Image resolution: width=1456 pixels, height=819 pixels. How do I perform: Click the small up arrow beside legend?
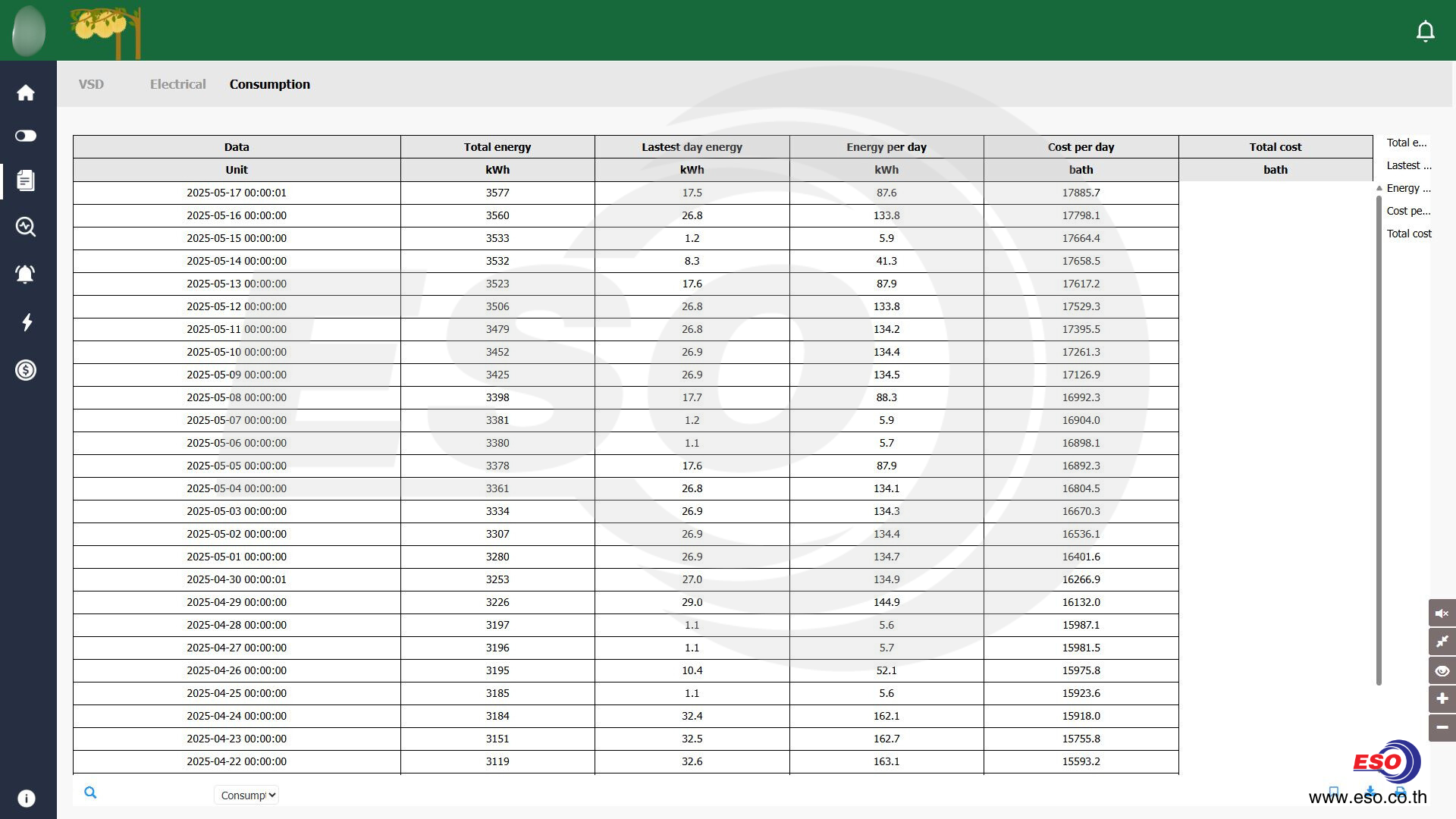[1379, 188]
